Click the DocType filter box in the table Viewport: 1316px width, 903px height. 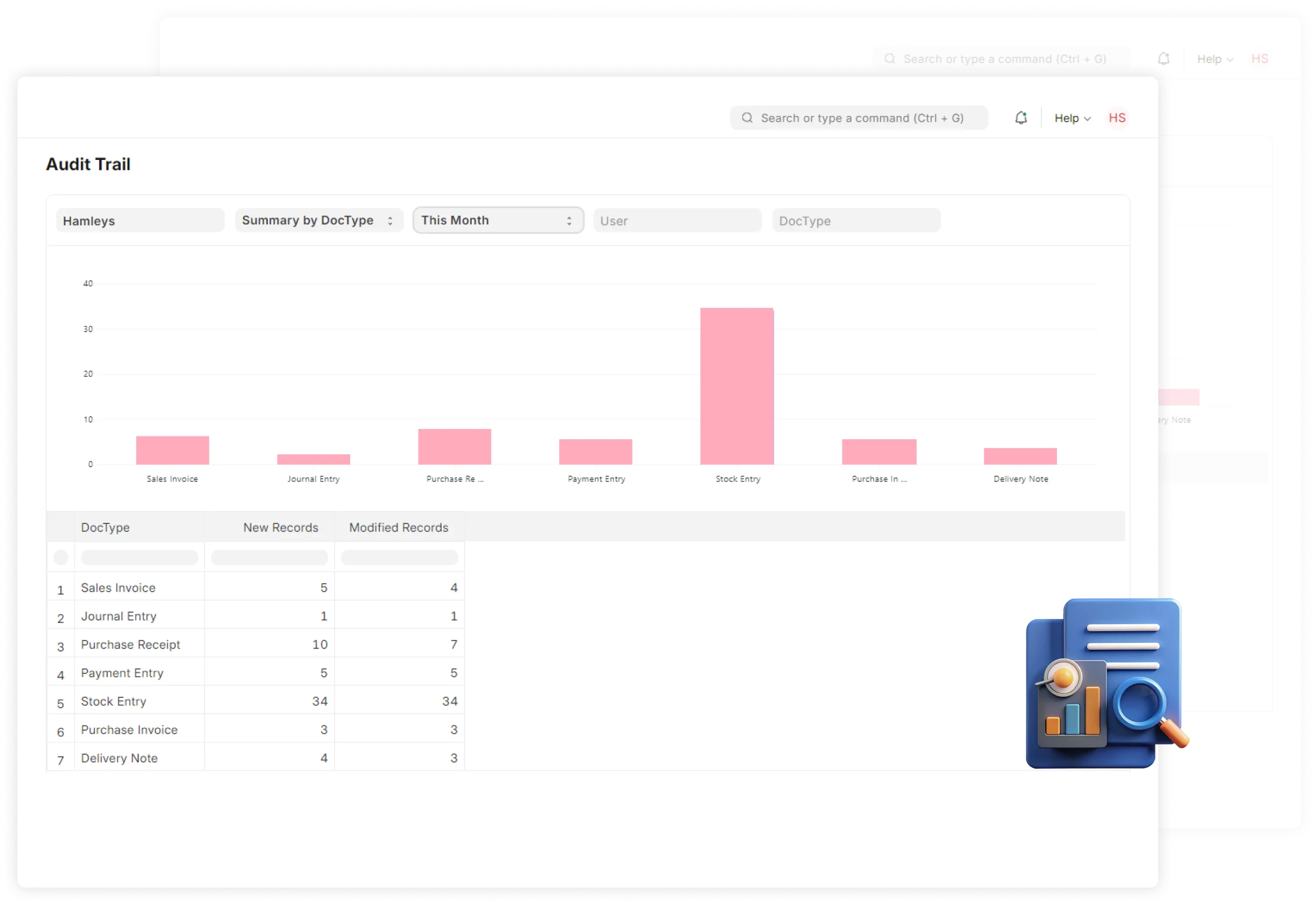point(140,557)
